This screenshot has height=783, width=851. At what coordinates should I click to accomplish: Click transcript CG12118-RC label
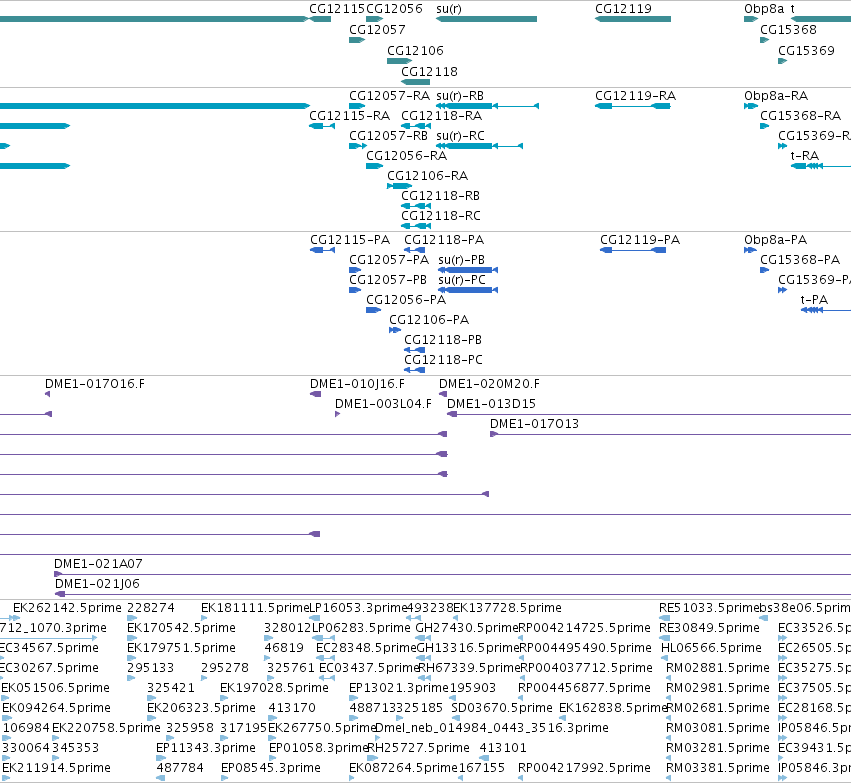[x=441, y=216]
